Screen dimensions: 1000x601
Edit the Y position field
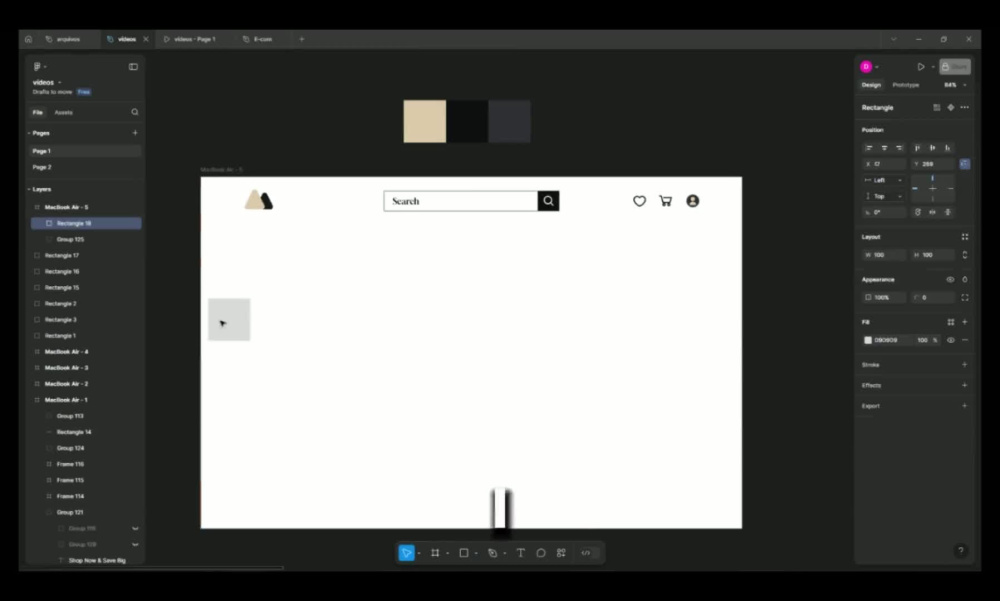932,164
